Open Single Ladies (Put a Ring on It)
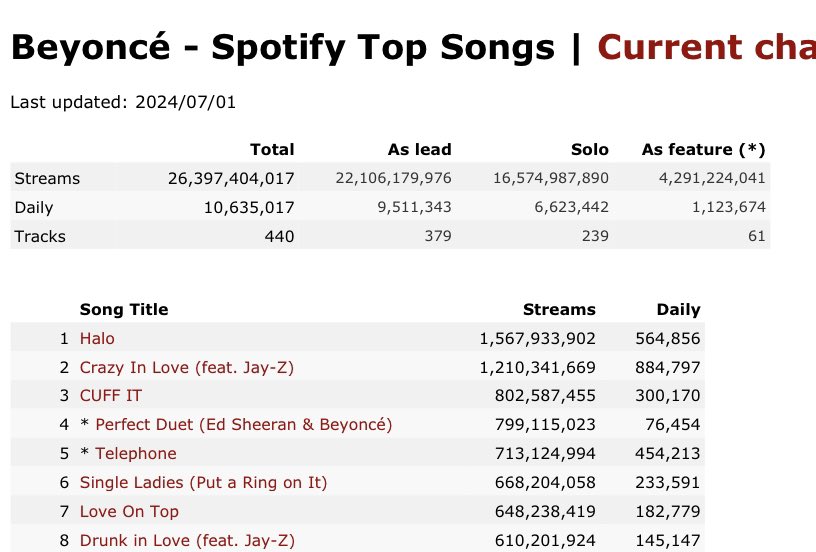This screenshot has height=552, width=816. [203, 483]
